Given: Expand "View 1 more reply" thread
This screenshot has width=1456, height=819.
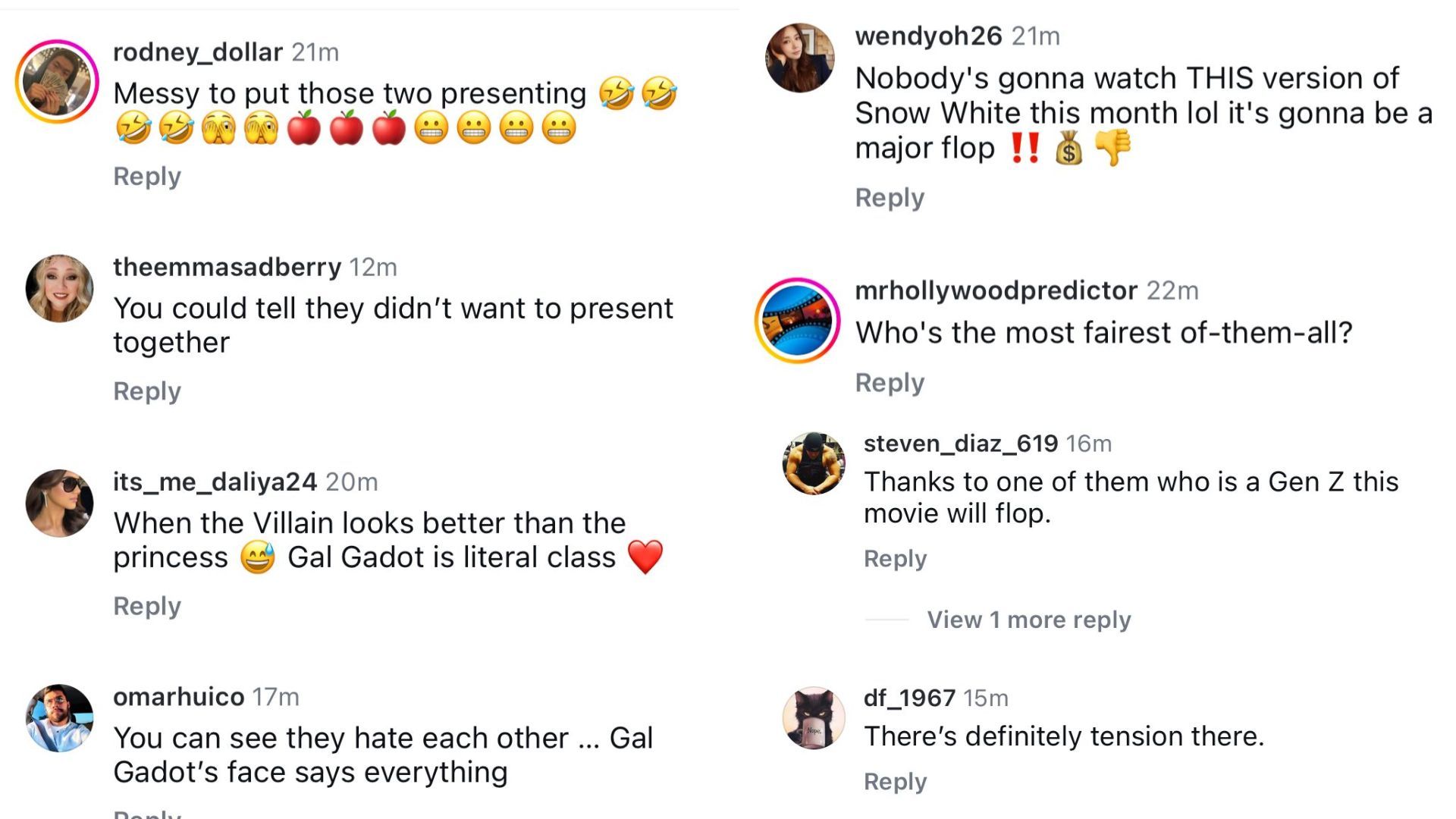Looking at the screenshot, I should [x=1028, y=620].
